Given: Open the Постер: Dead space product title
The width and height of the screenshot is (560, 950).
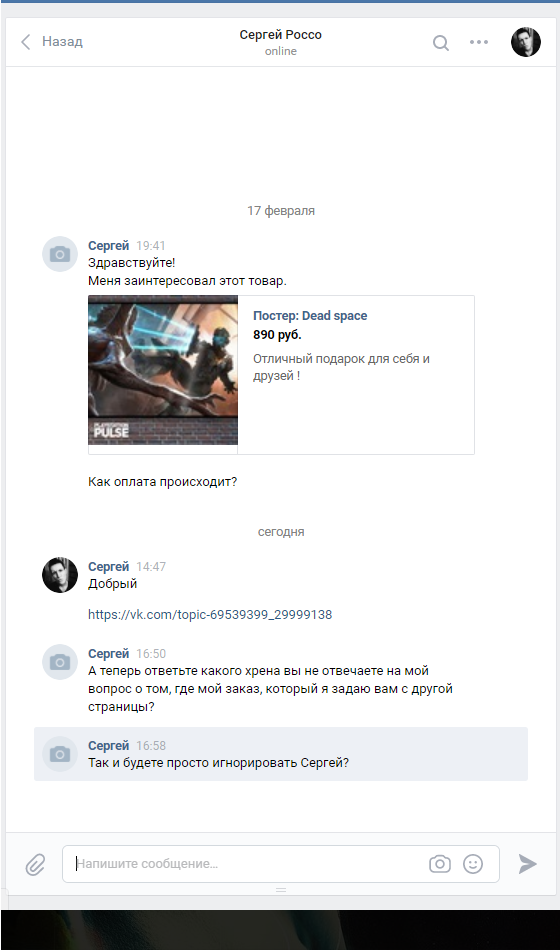Looking at the screenshot, I should [310, 316].
